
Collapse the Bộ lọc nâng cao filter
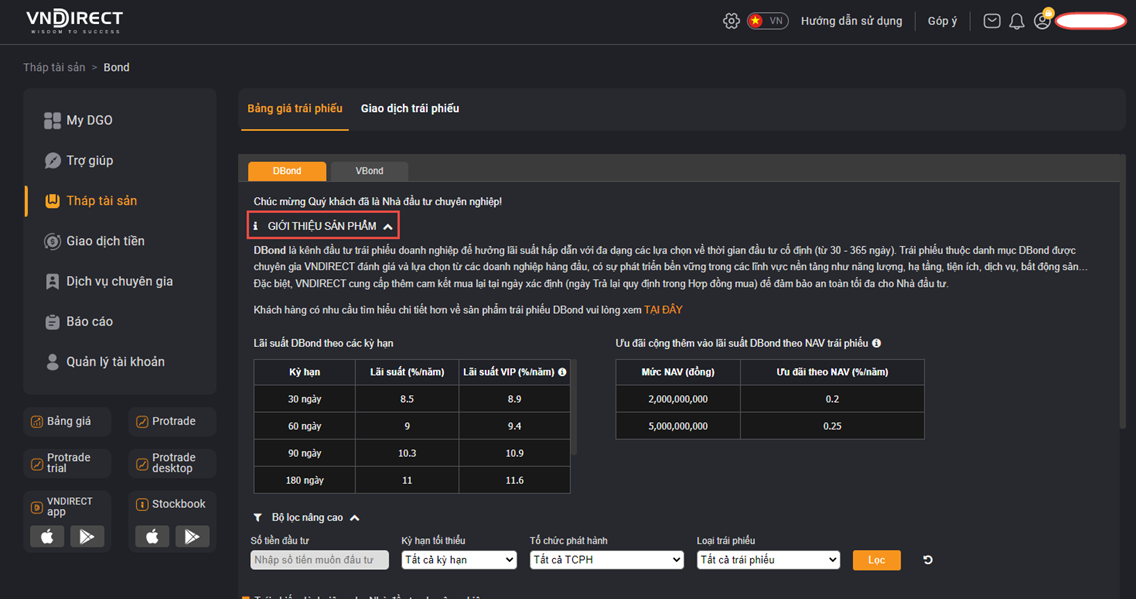click(306, 518)
